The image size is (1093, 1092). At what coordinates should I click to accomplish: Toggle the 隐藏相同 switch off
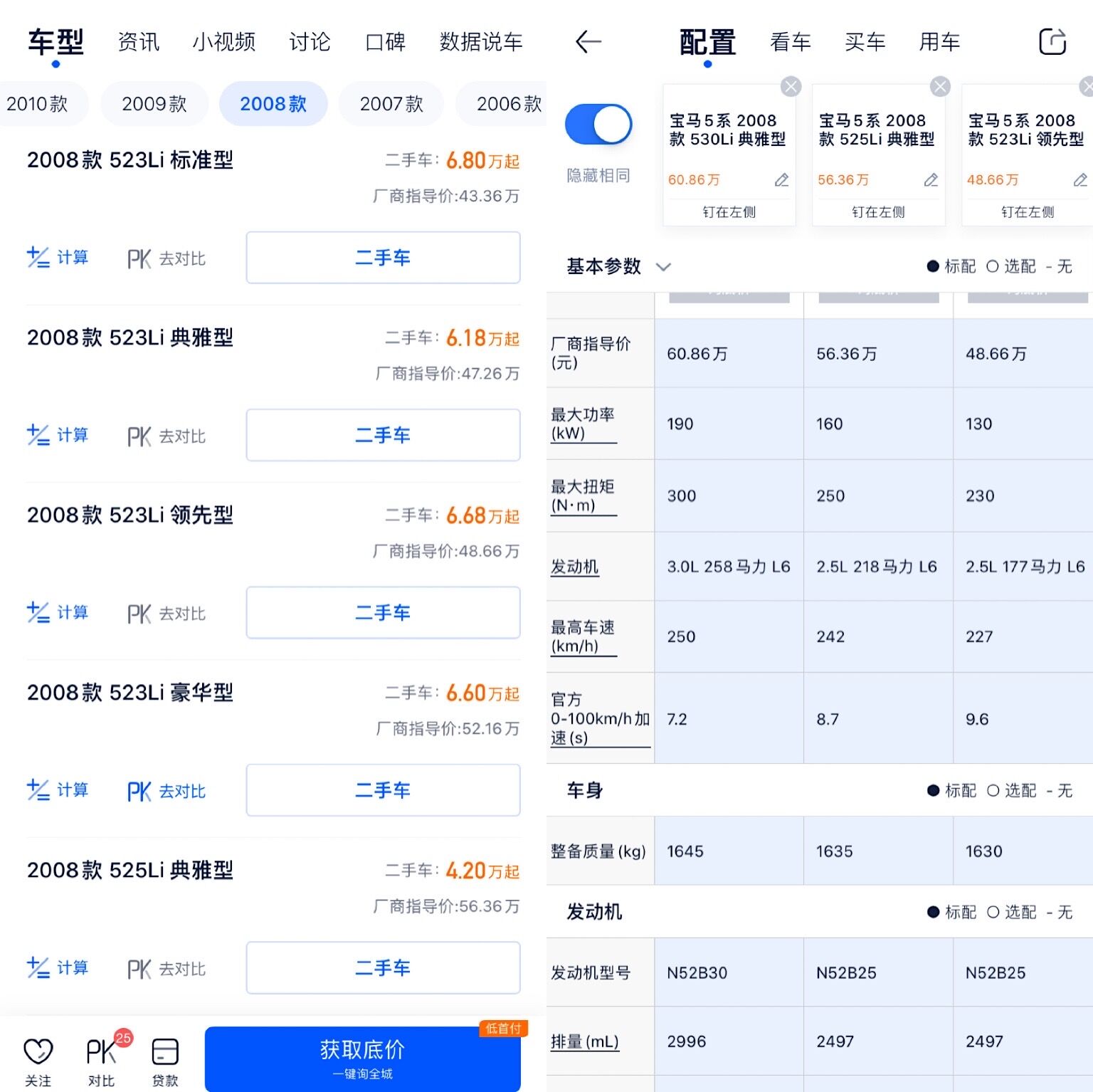pos(598,125)
